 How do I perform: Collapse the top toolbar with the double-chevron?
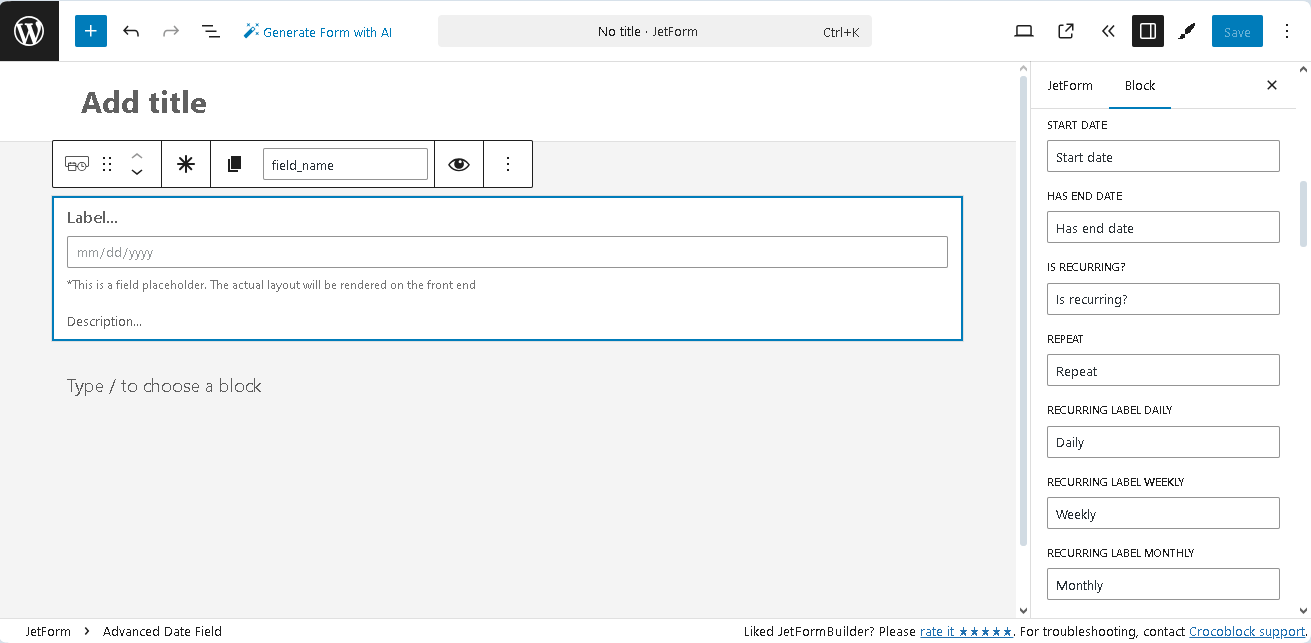coord(1107,31)
